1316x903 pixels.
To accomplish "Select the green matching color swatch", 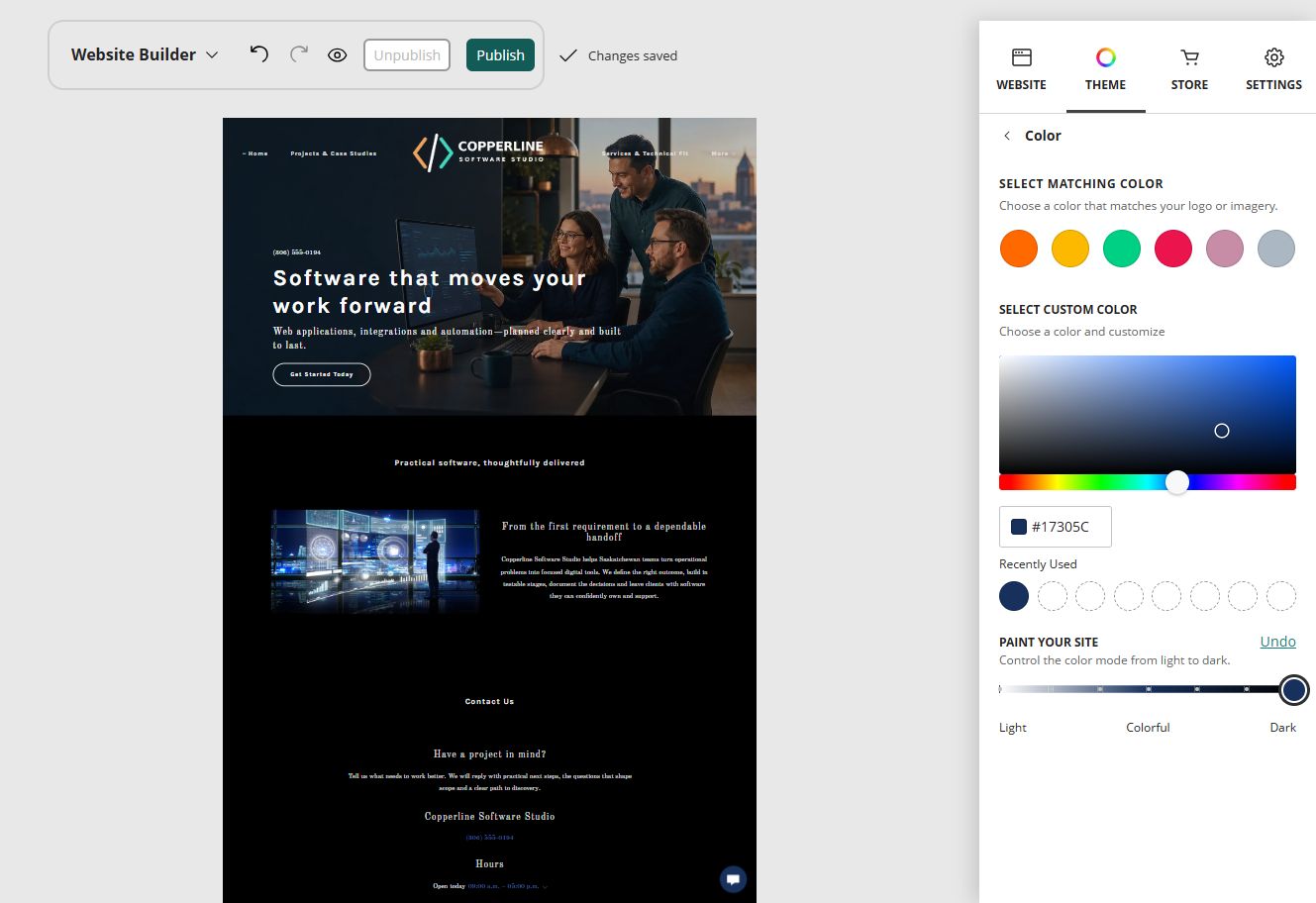I will (1122, 249).
